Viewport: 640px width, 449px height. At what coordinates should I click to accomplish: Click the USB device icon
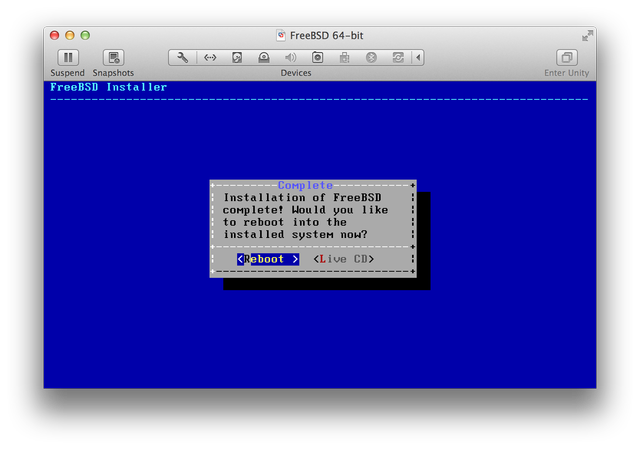tap(344, 58)
